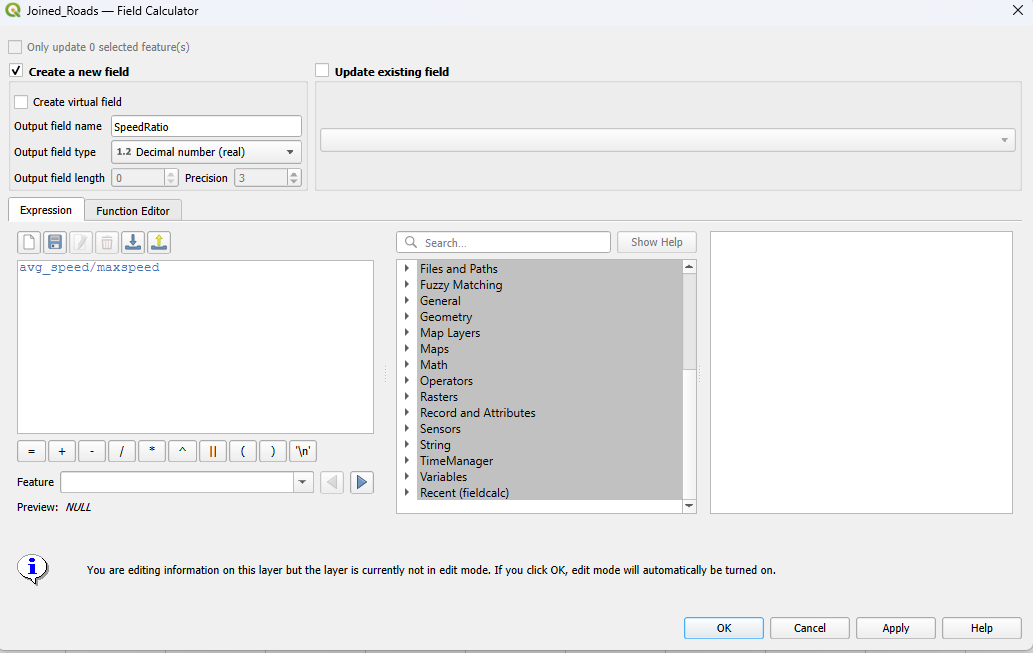Check the Update existing field checkbox

click(x=322, y=71)
